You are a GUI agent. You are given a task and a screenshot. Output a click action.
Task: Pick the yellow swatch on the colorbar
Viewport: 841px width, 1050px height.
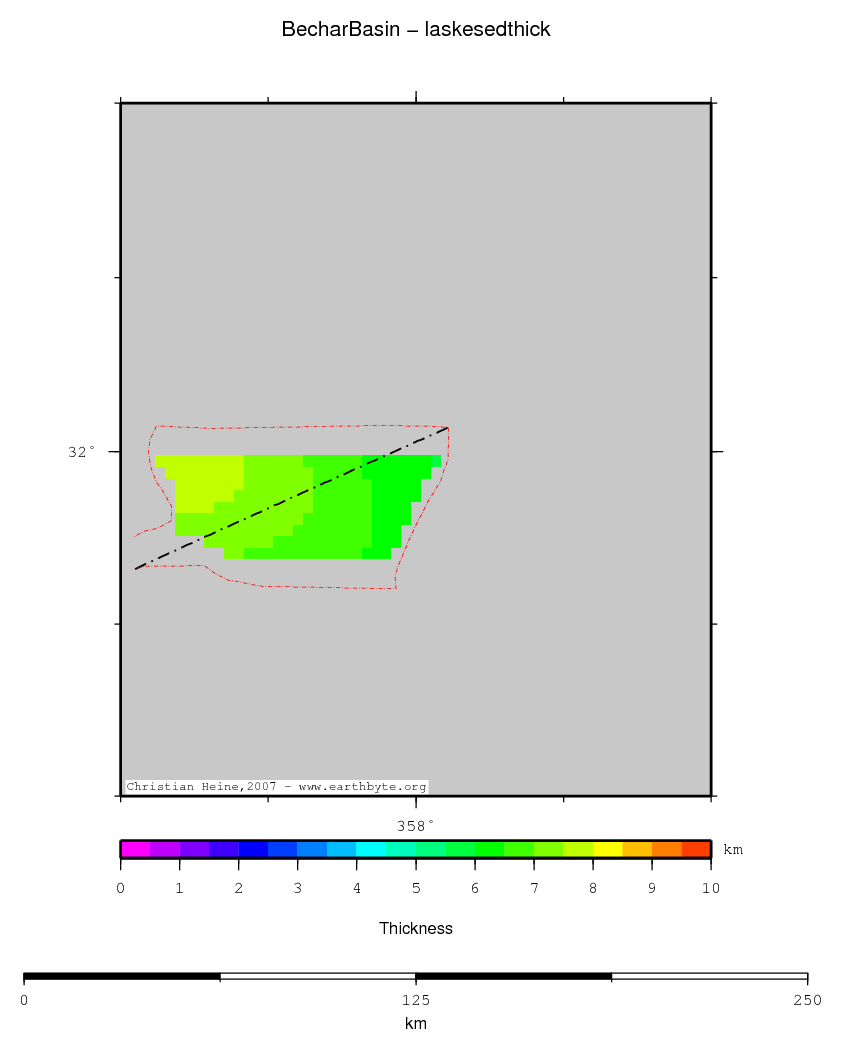click(607, 849)
